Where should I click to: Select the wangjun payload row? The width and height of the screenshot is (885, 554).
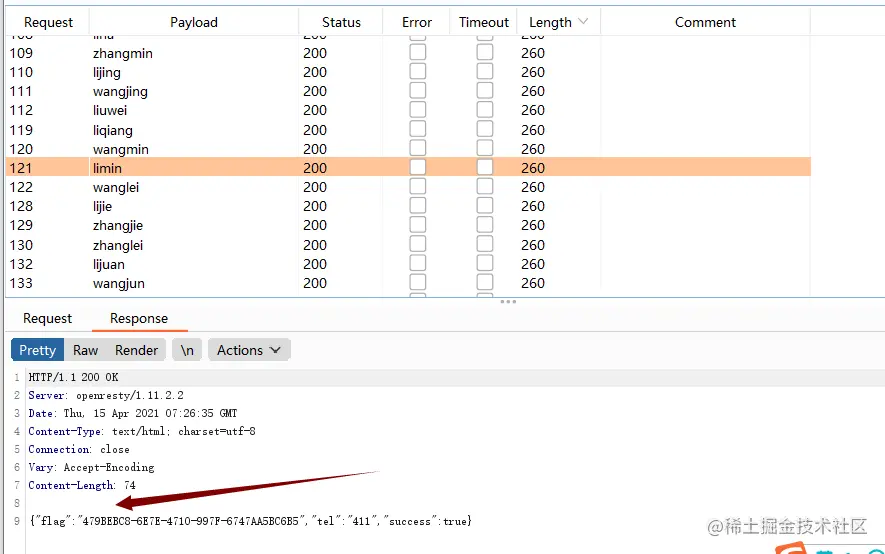coord(408,283)
